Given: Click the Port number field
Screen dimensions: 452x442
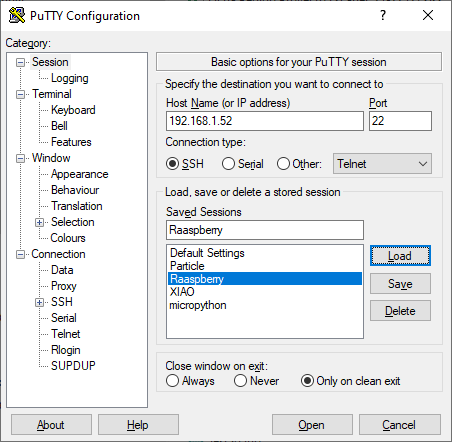Looking at the screenshot, I should pyautogui.click(x=400, y=121).
